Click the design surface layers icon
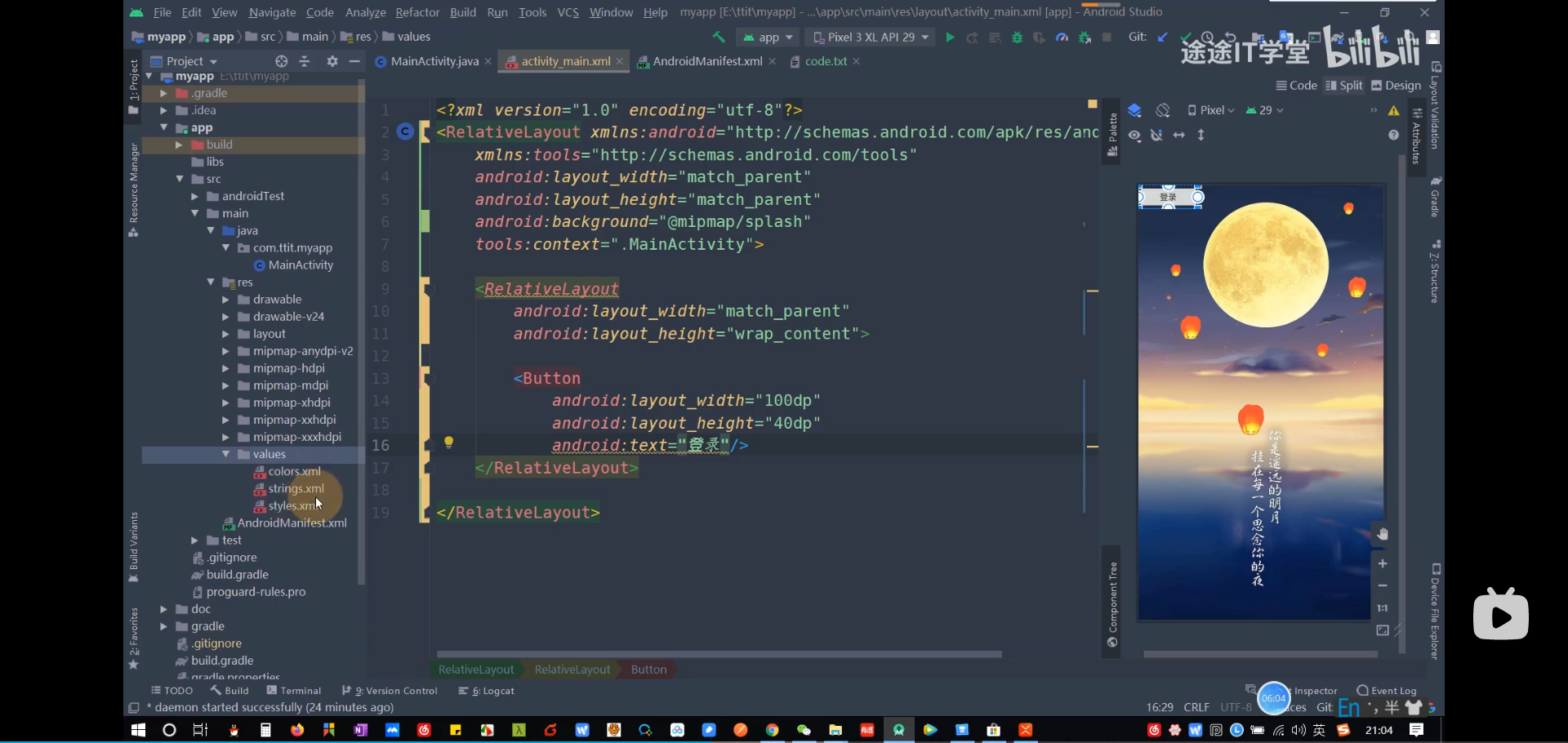Screen dimensions: 1568x743 [x=1134, y=110]
